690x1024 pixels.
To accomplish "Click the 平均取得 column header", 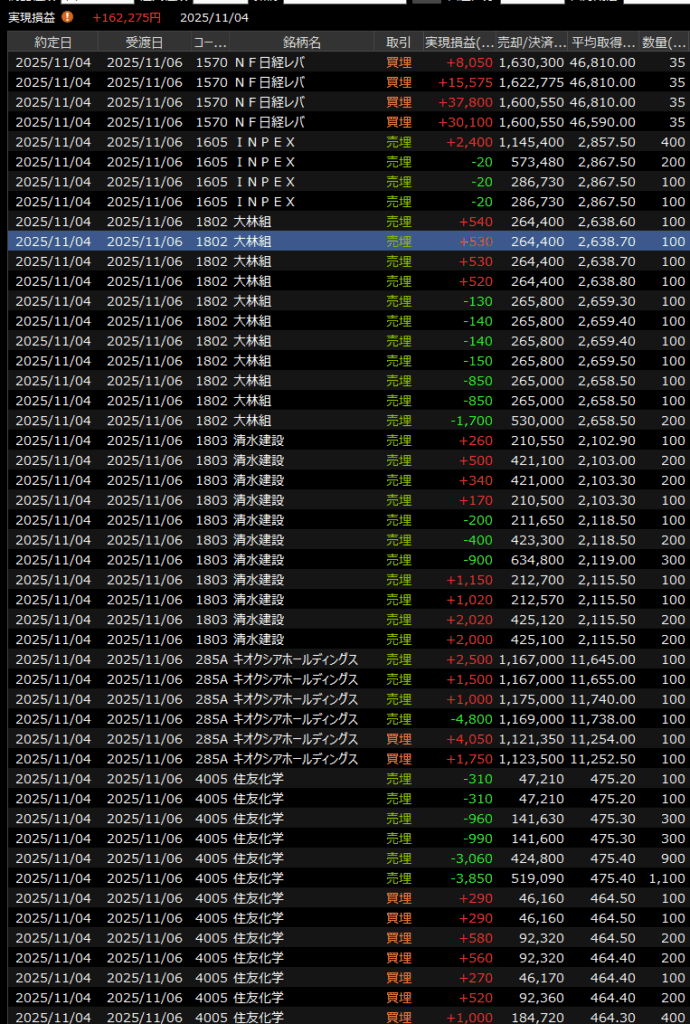I will coord(603,42).
